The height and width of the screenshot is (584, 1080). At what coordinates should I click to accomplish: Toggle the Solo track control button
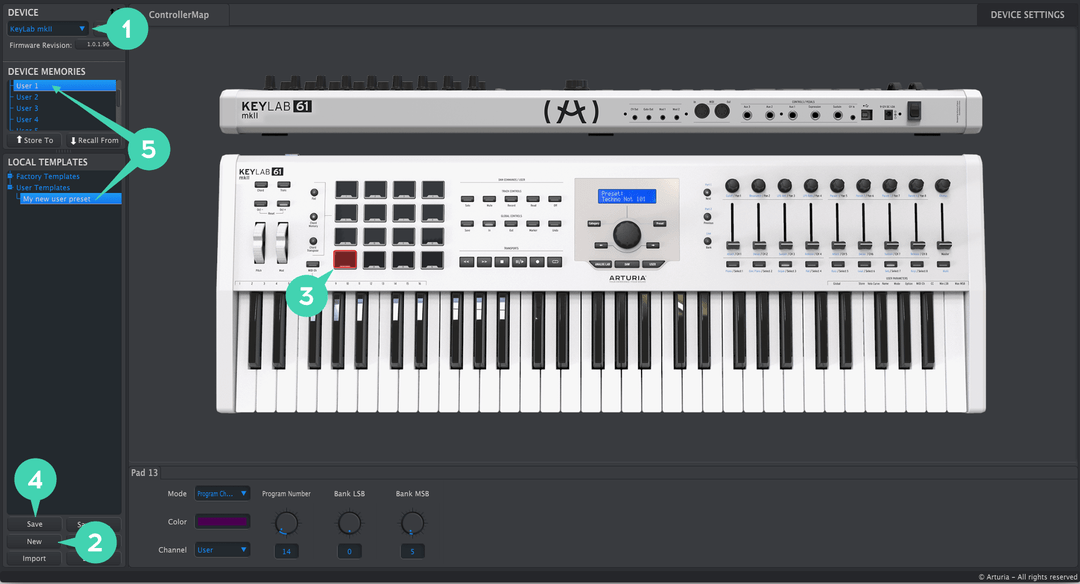tap(467, 199)
